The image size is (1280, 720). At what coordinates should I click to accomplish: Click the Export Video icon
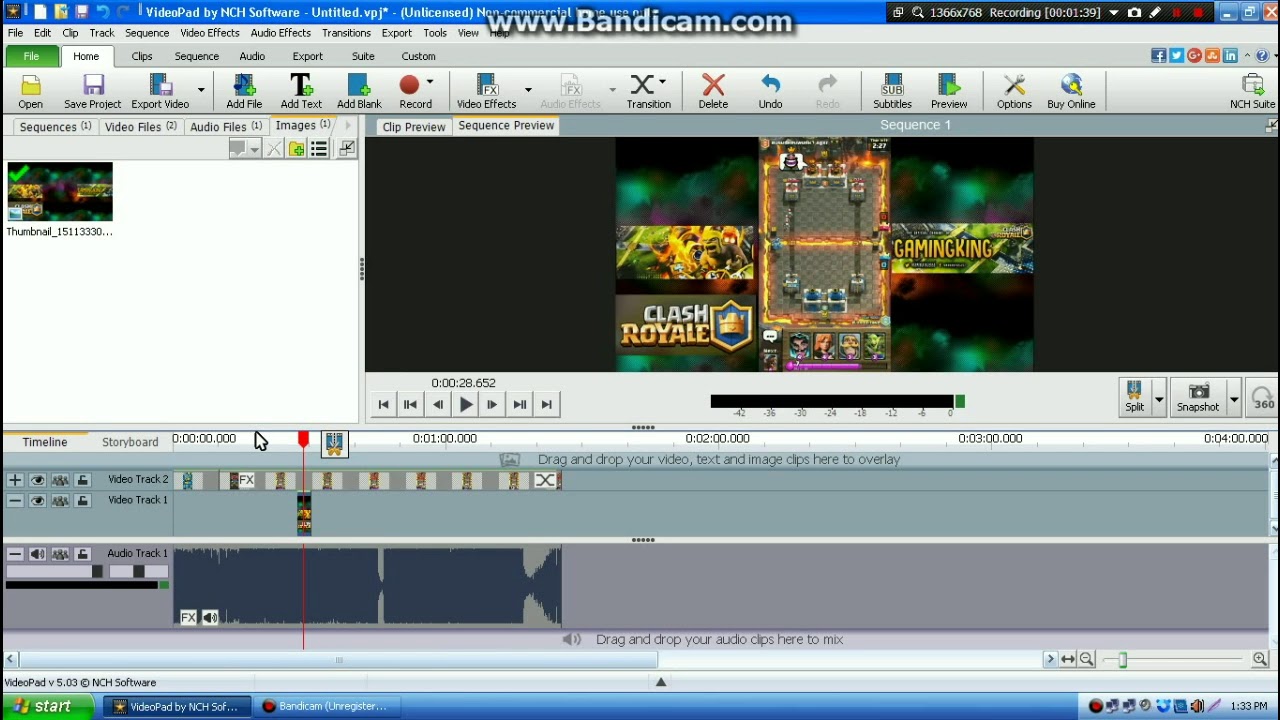[160, 91]
